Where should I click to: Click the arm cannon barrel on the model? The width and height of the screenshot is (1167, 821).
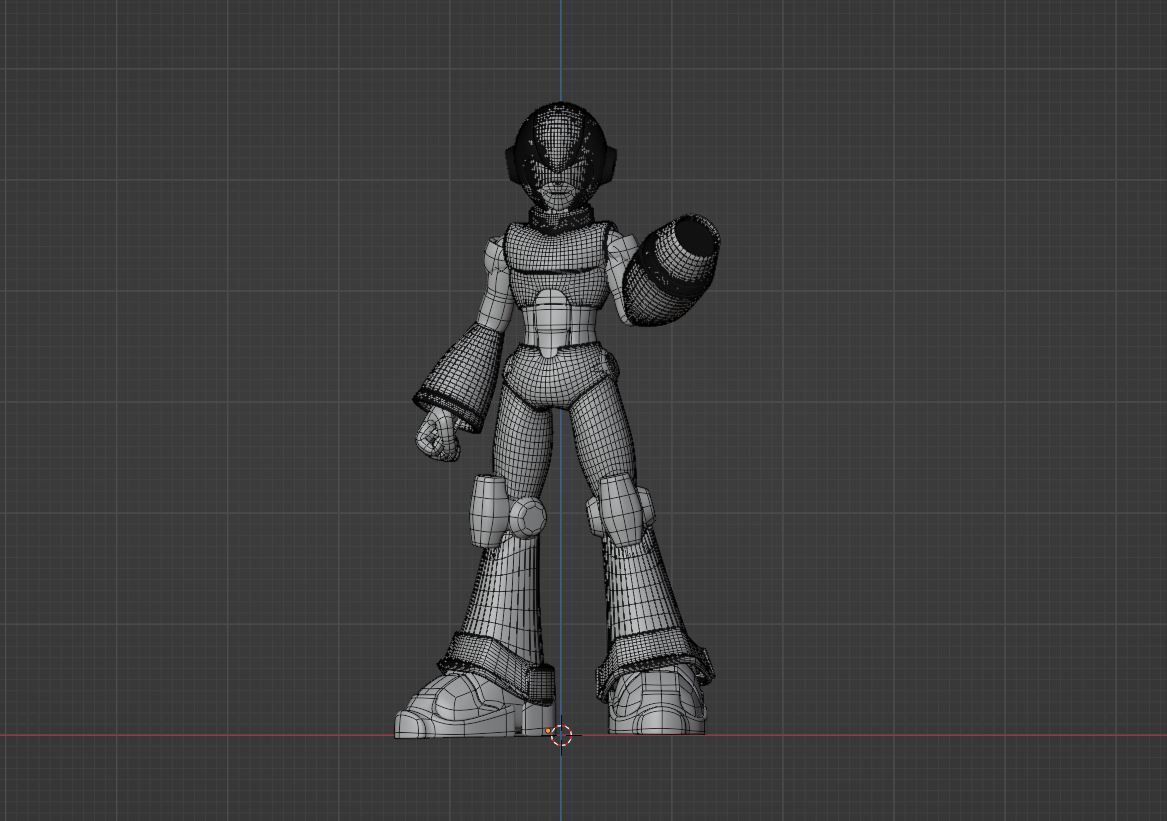pyautogui.click(x=670, y=270)
